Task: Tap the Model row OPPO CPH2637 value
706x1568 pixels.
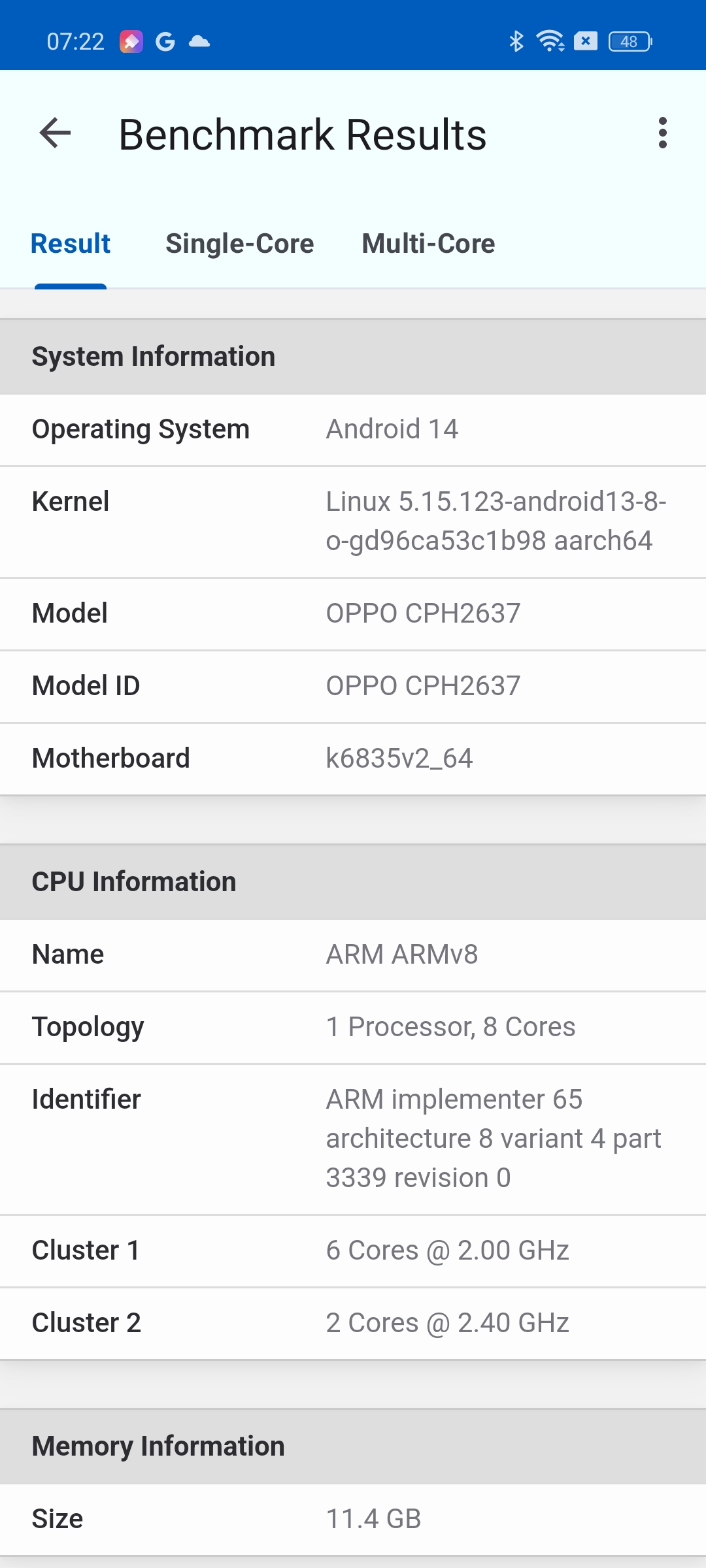Action: click(x=423, y=613)
